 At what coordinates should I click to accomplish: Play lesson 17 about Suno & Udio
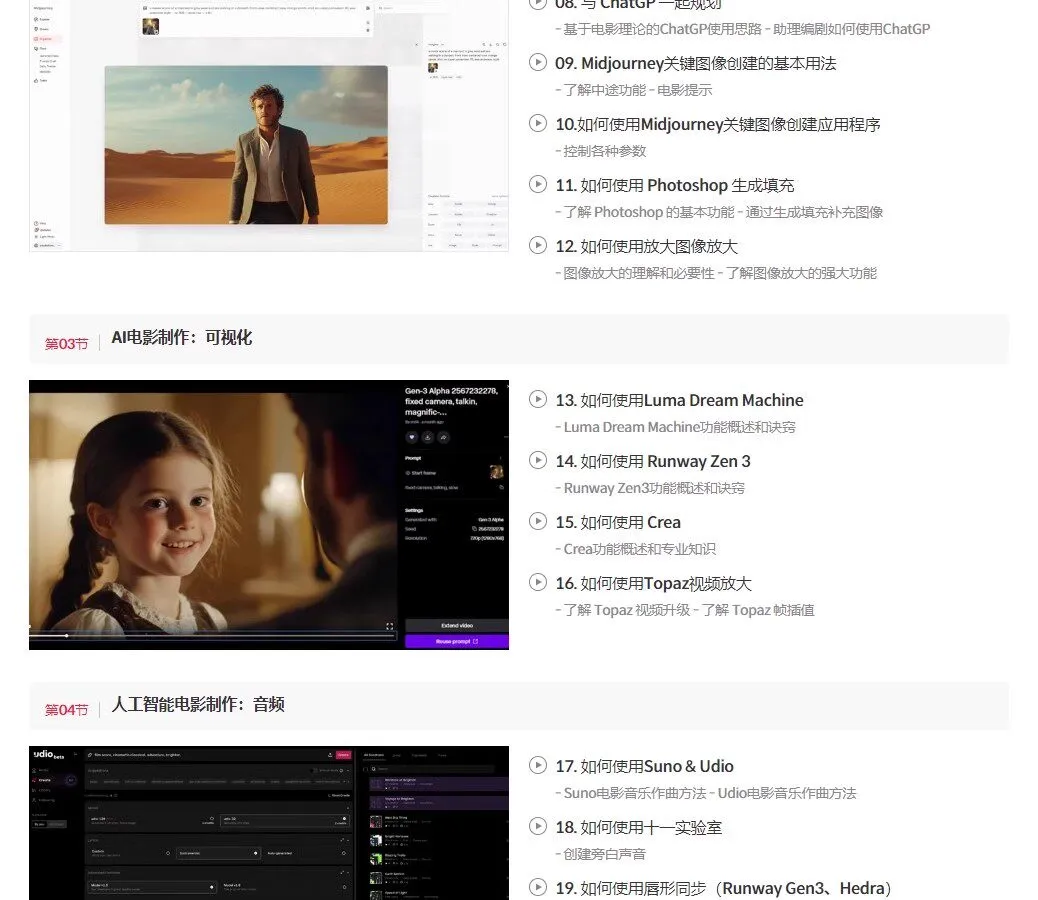pyautogui.click(x=538, y=766)
